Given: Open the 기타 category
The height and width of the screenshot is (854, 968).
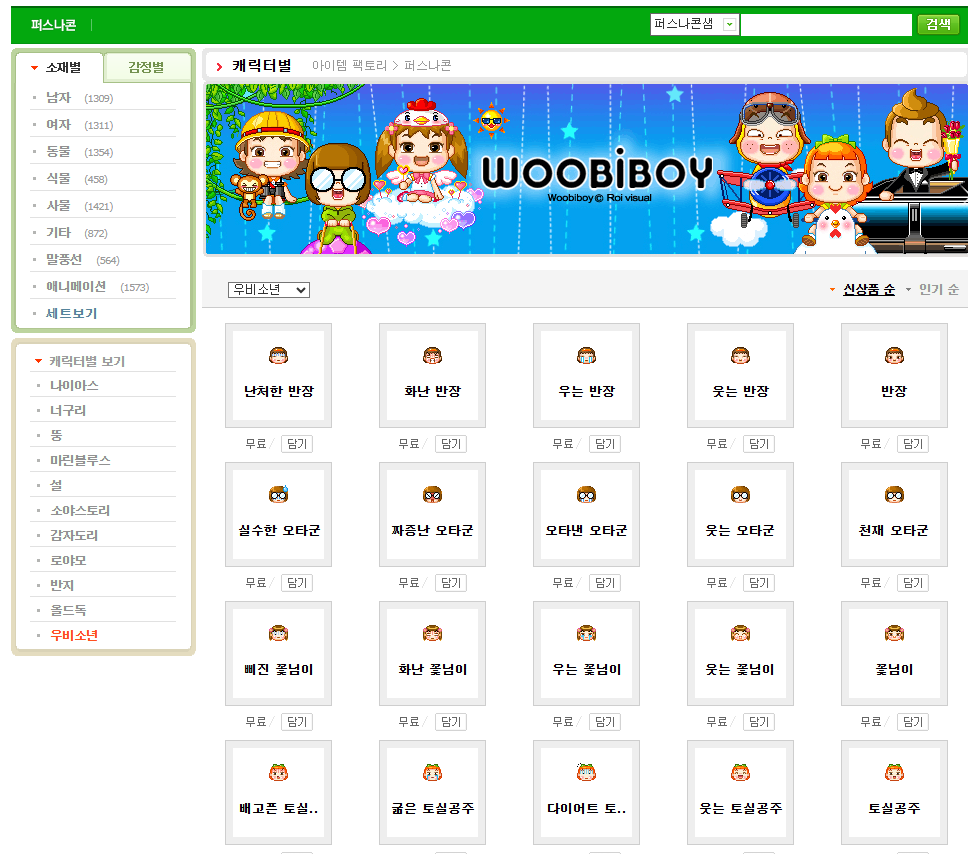Looking at the screenshot, I should [x=59, y=233].
